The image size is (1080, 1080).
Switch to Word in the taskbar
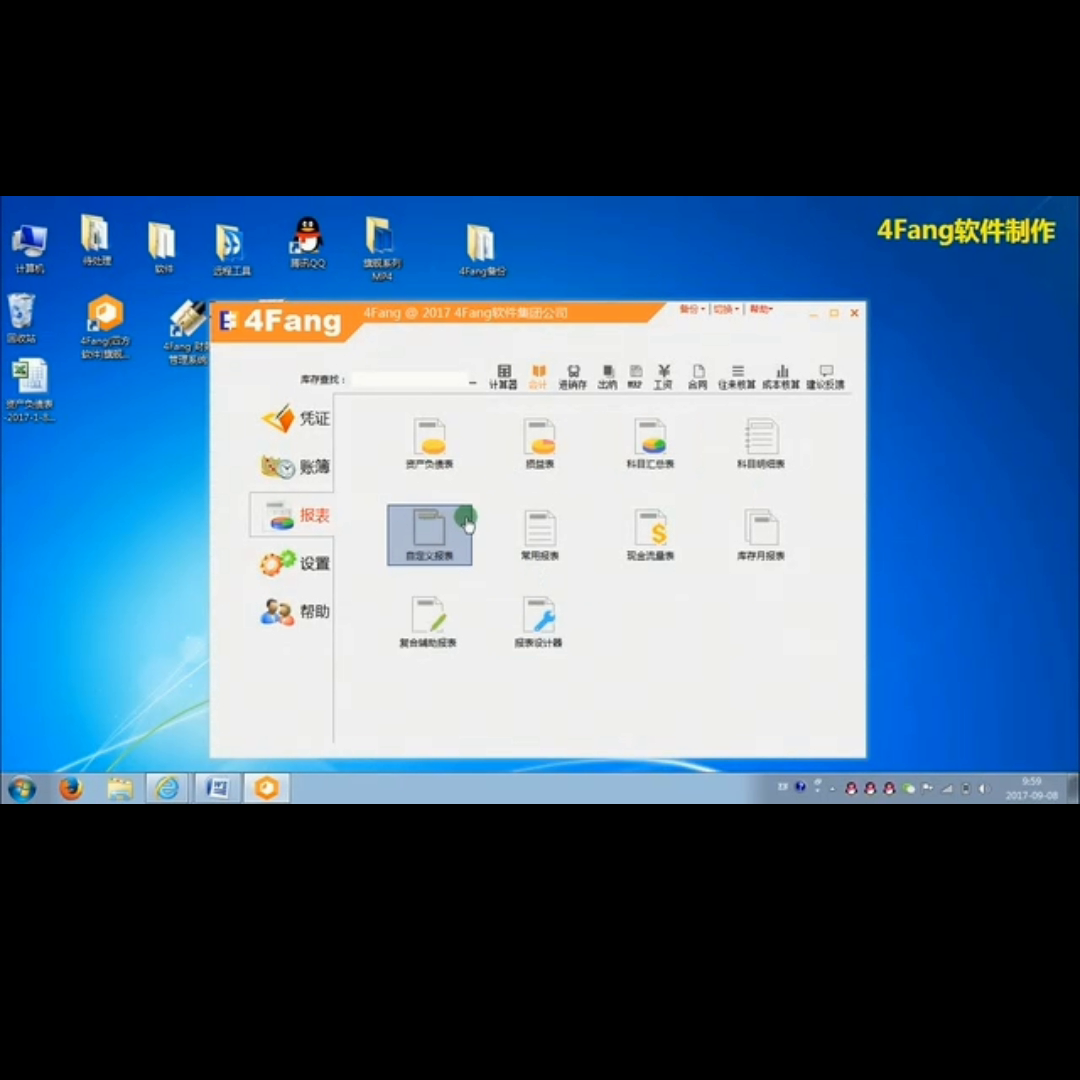[218, 788]
